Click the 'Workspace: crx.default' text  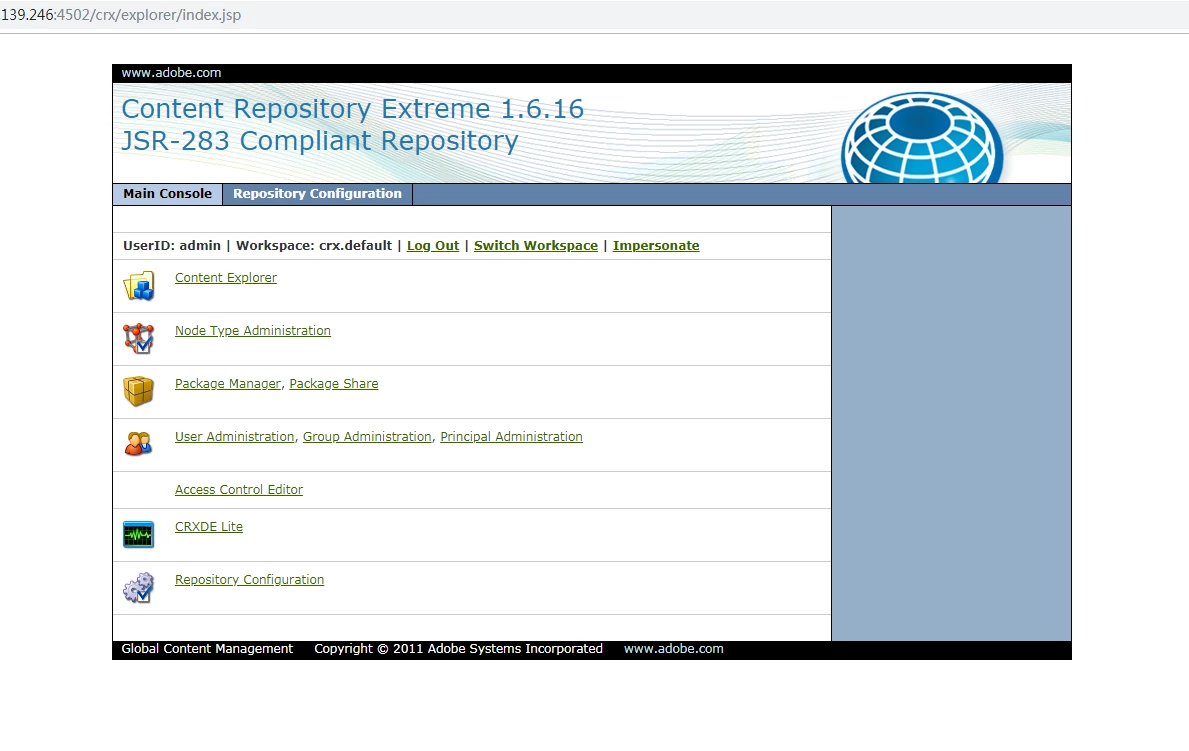[x=314, y=246]
